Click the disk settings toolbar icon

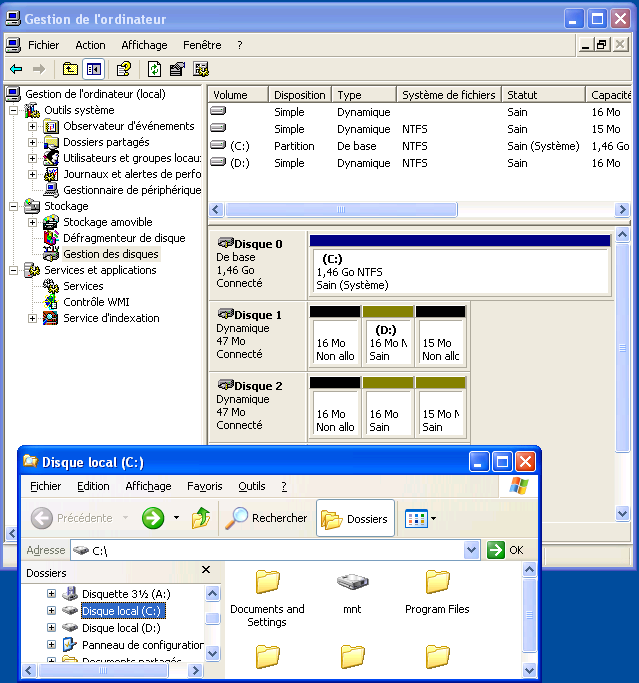pyautogui.click(x=201, y=69)
